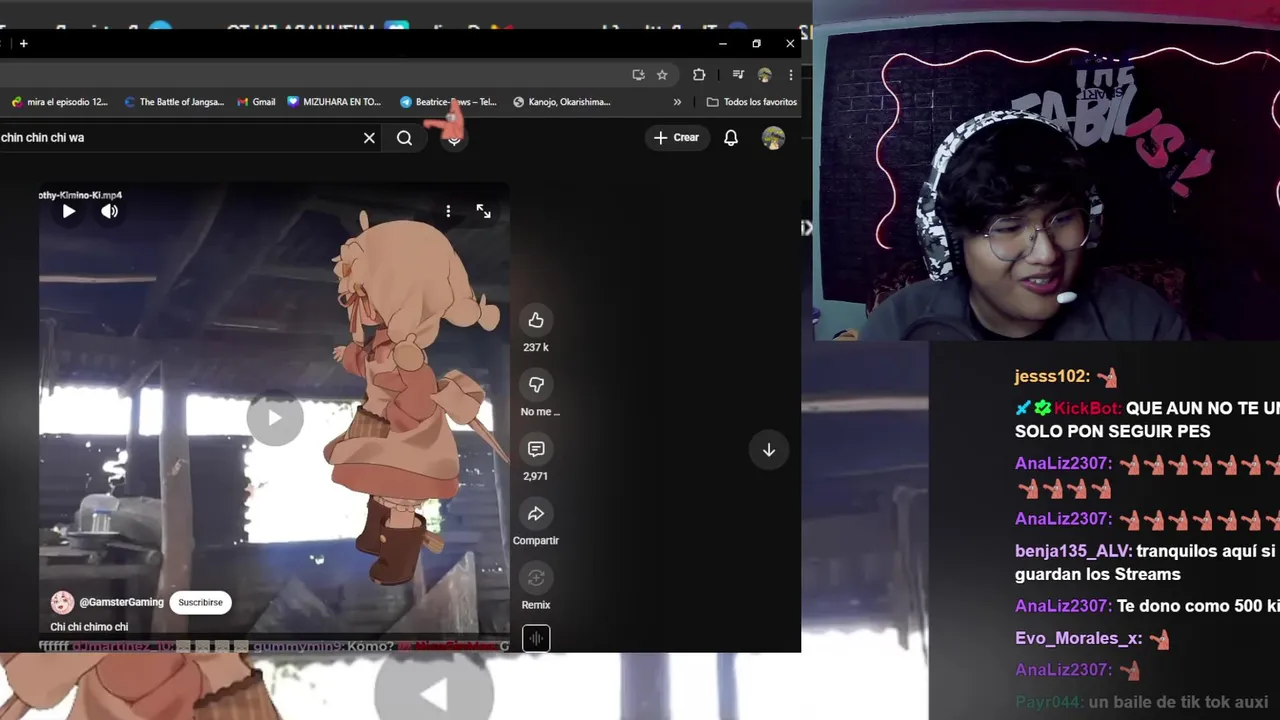The width and height of the screenshot is (1280, 720).
Task: Expand the Short to fullscreen
Action: tap(484, 211)
